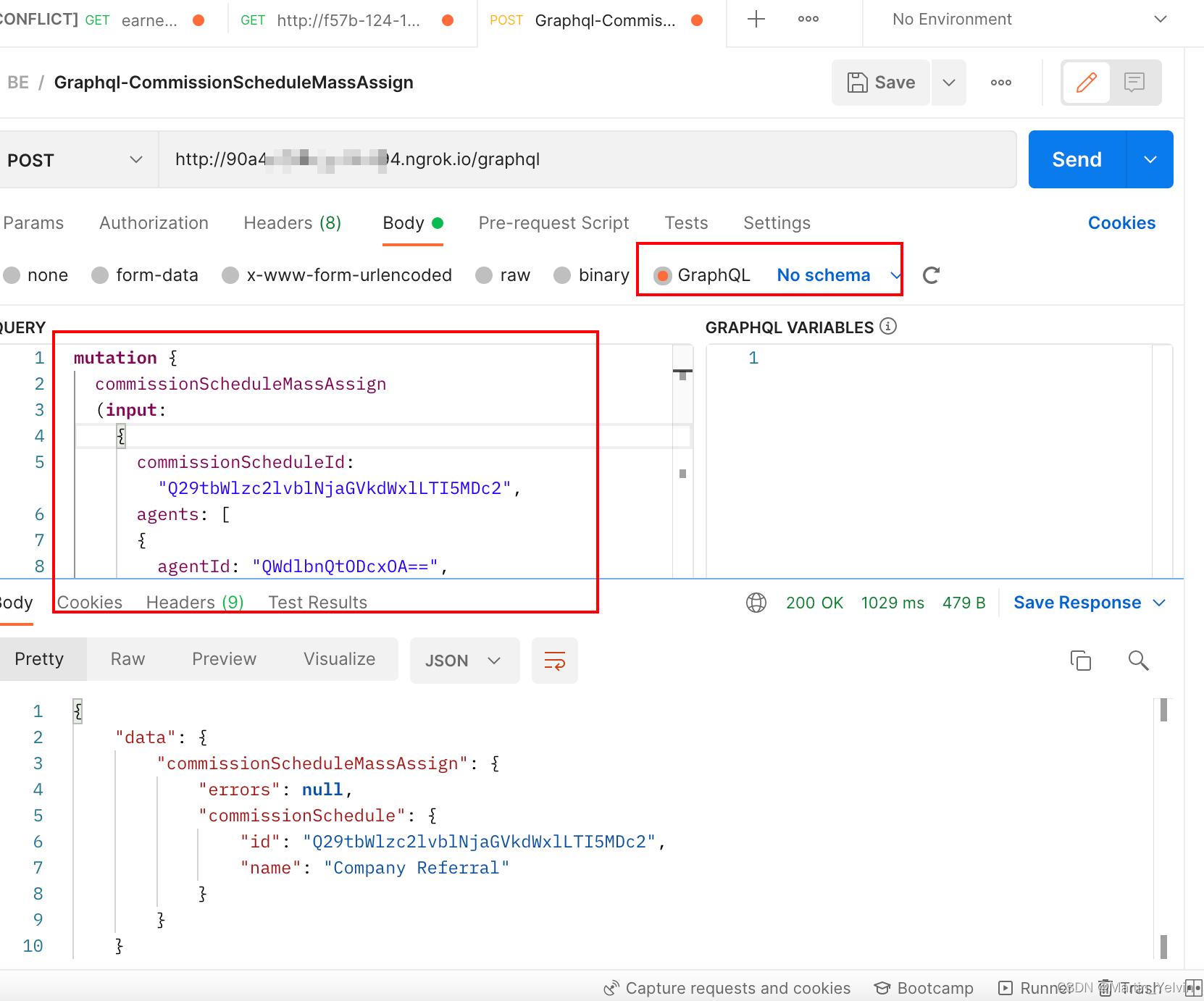1204x1001 pixels.
Task: Click the 1029 ms response time
Action: pyautogui.click(x=892, y=603)
